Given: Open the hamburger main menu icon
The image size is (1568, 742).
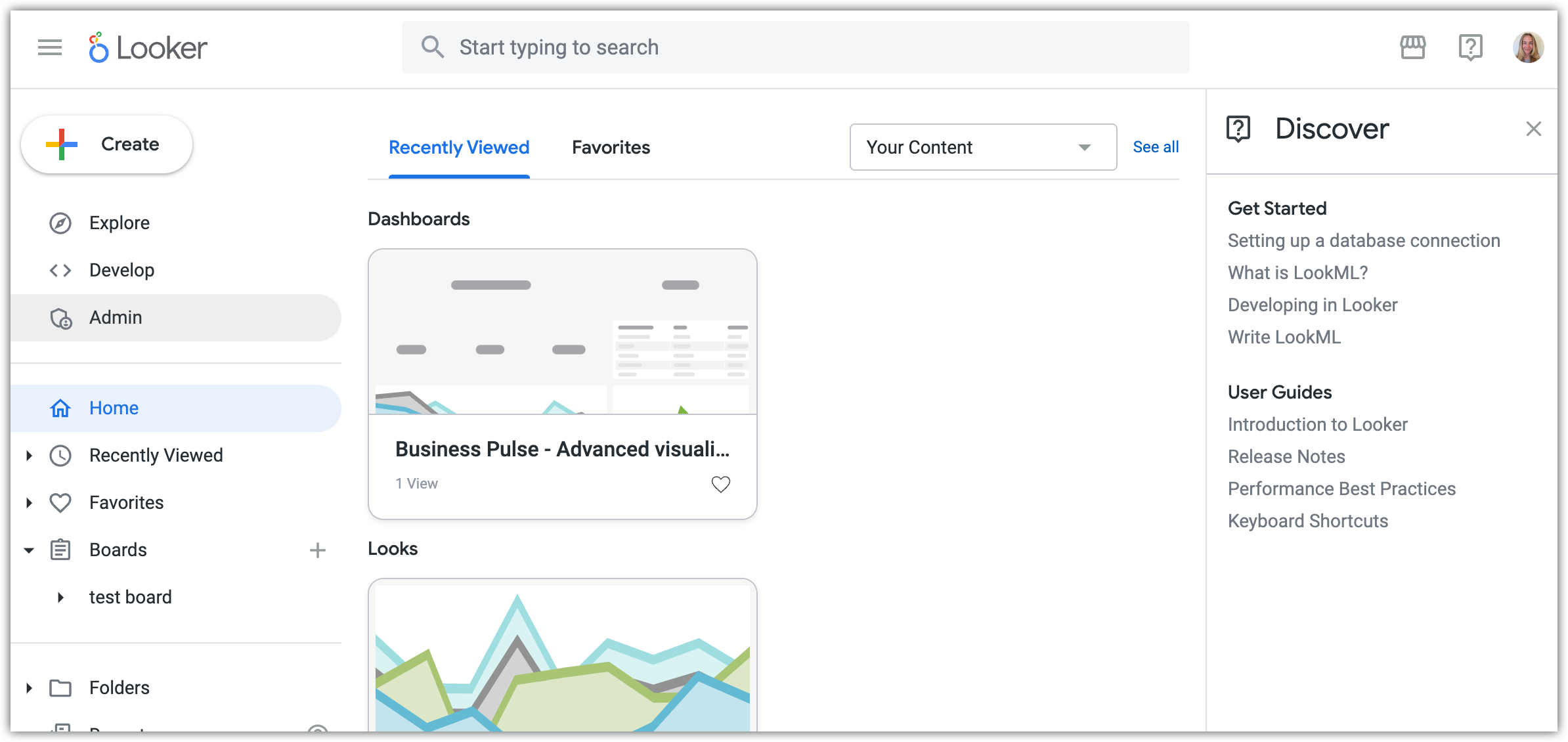Looking at the screenshot, I should (x=50, y=47).
